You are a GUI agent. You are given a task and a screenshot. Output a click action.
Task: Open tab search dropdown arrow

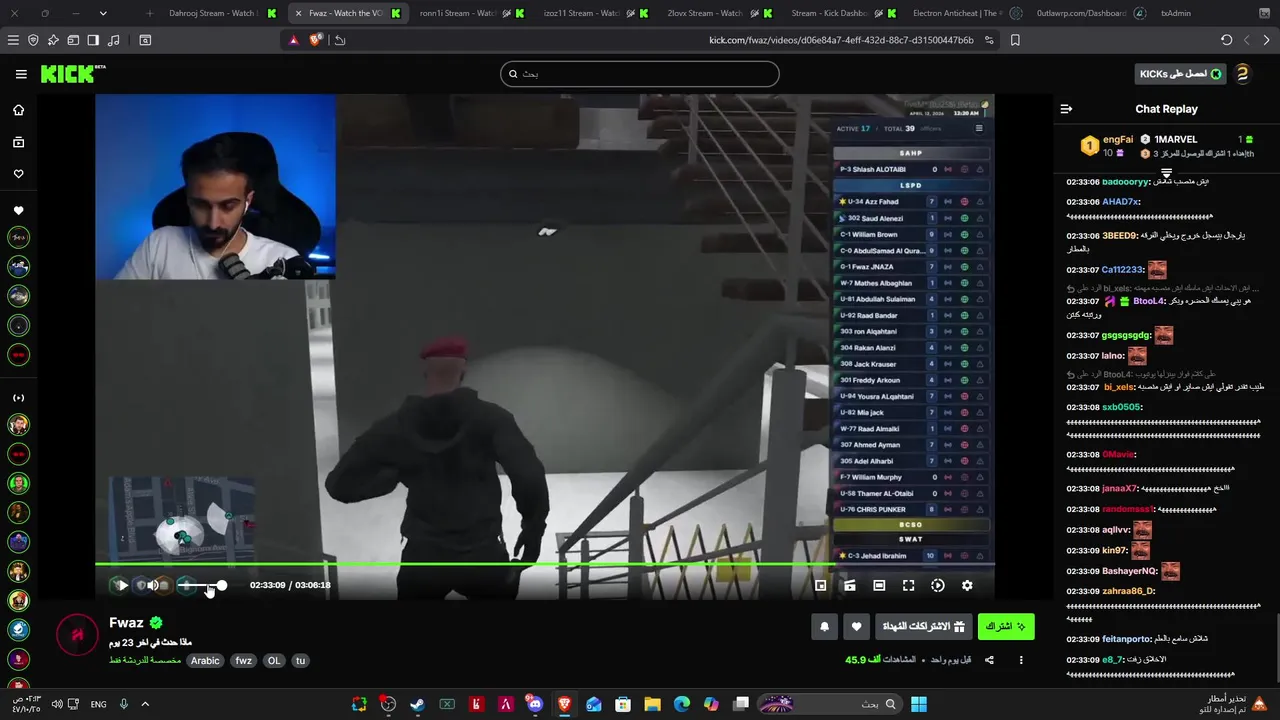pyautogui.click(x=103, y=13)
